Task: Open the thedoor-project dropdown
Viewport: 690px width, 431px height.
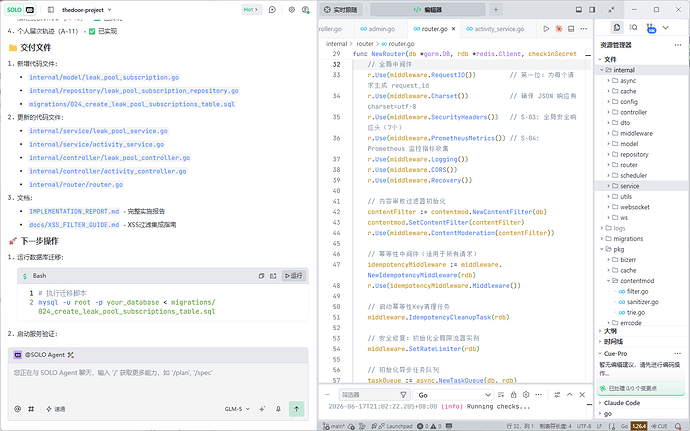Action: (86, 10)
